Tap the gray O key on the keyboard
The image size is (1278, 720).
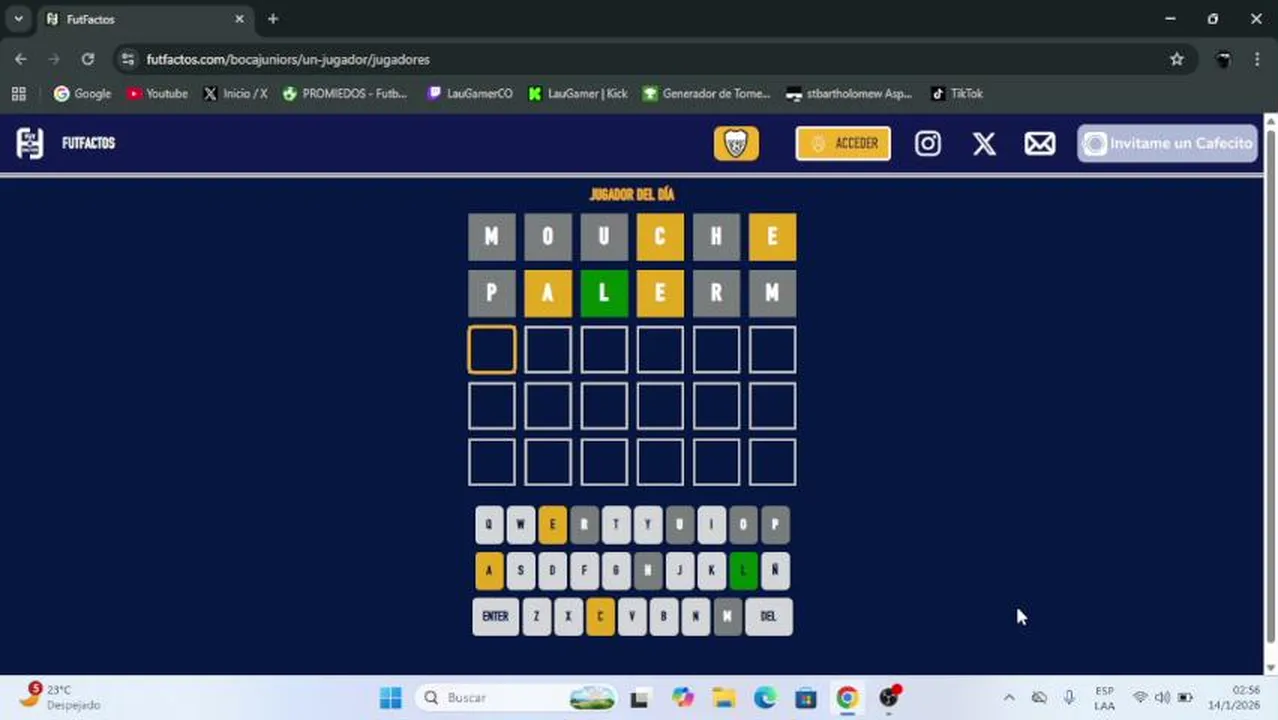coord(743,524)
